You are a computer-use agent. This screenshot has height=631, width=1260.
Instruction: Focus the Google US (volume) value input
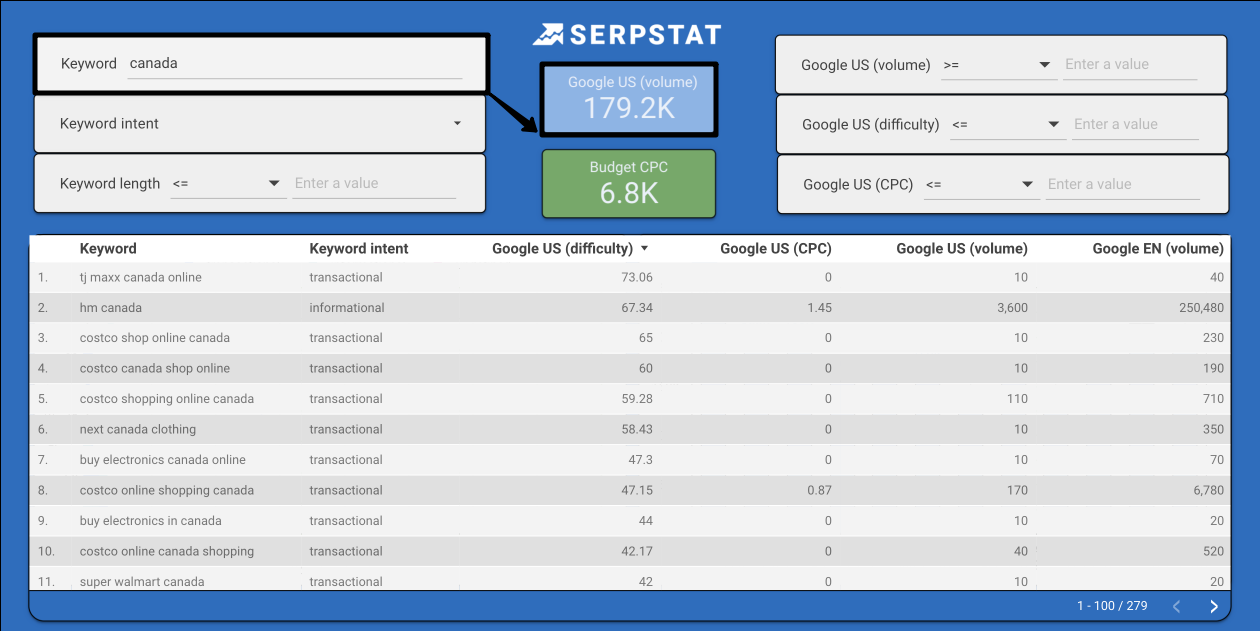tap(1129, 65)
